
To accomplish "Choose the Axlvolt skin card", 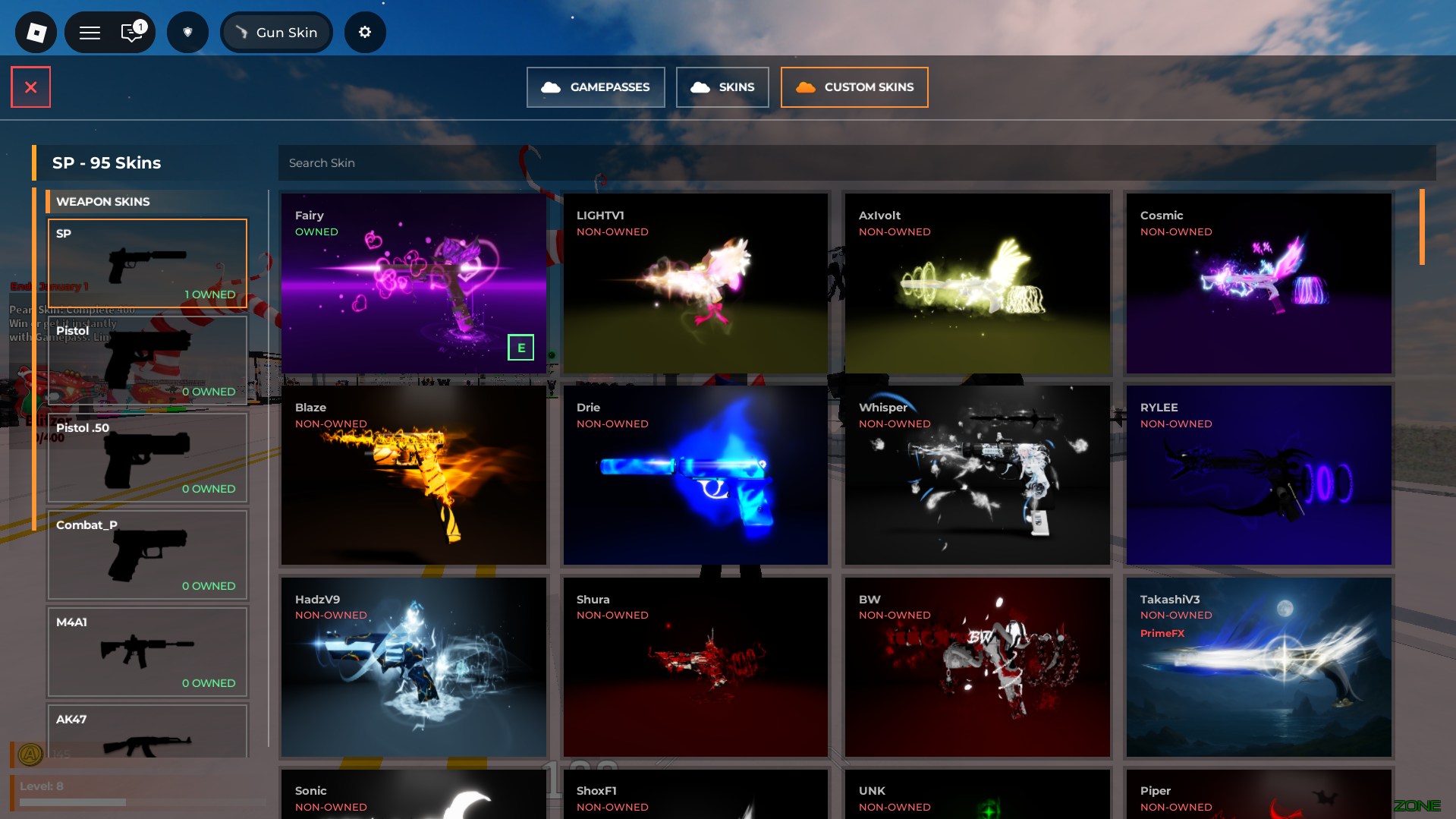I will [977, 283].
